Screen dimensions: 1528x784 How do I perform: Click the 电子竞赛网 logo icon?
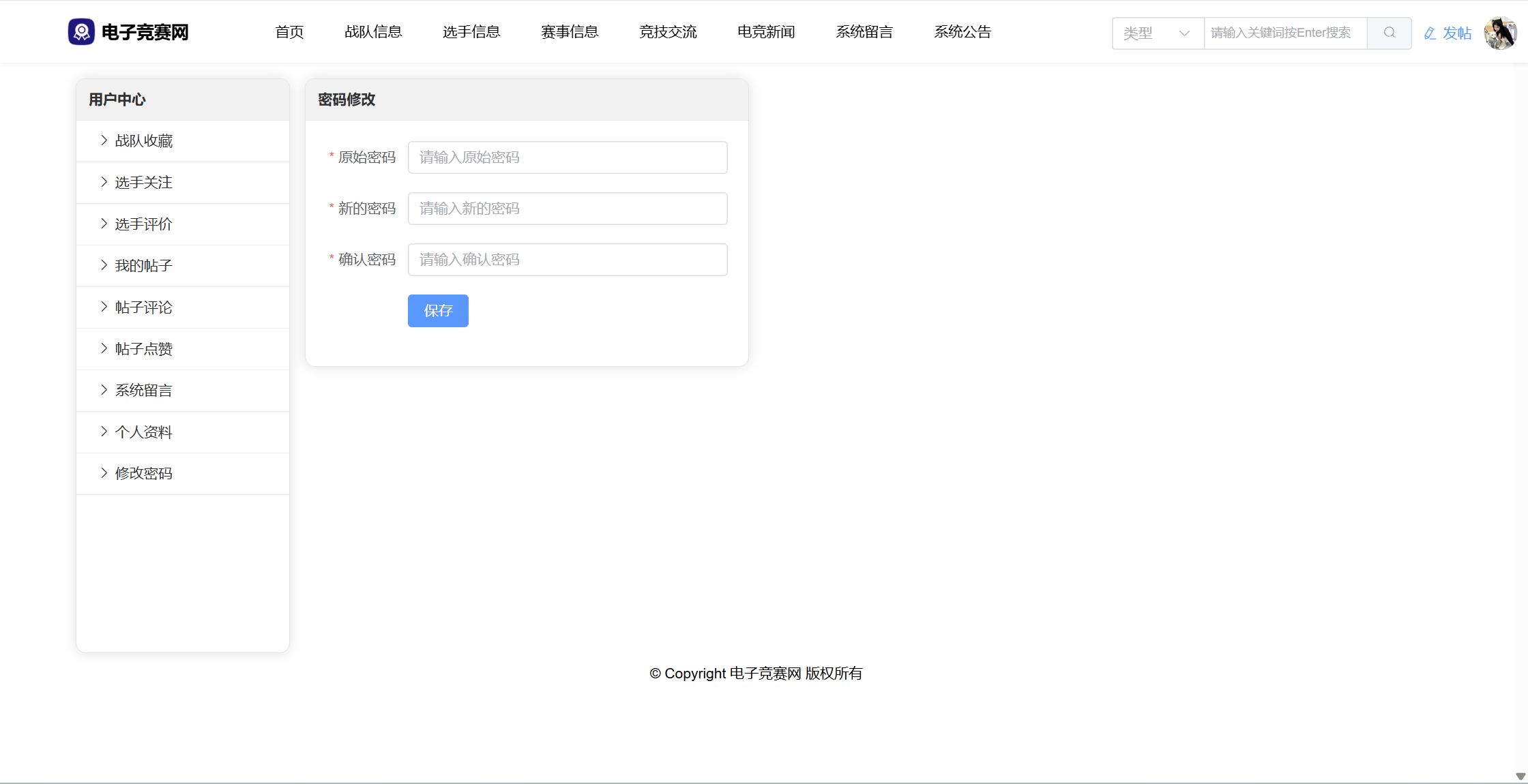coord(81,32)
